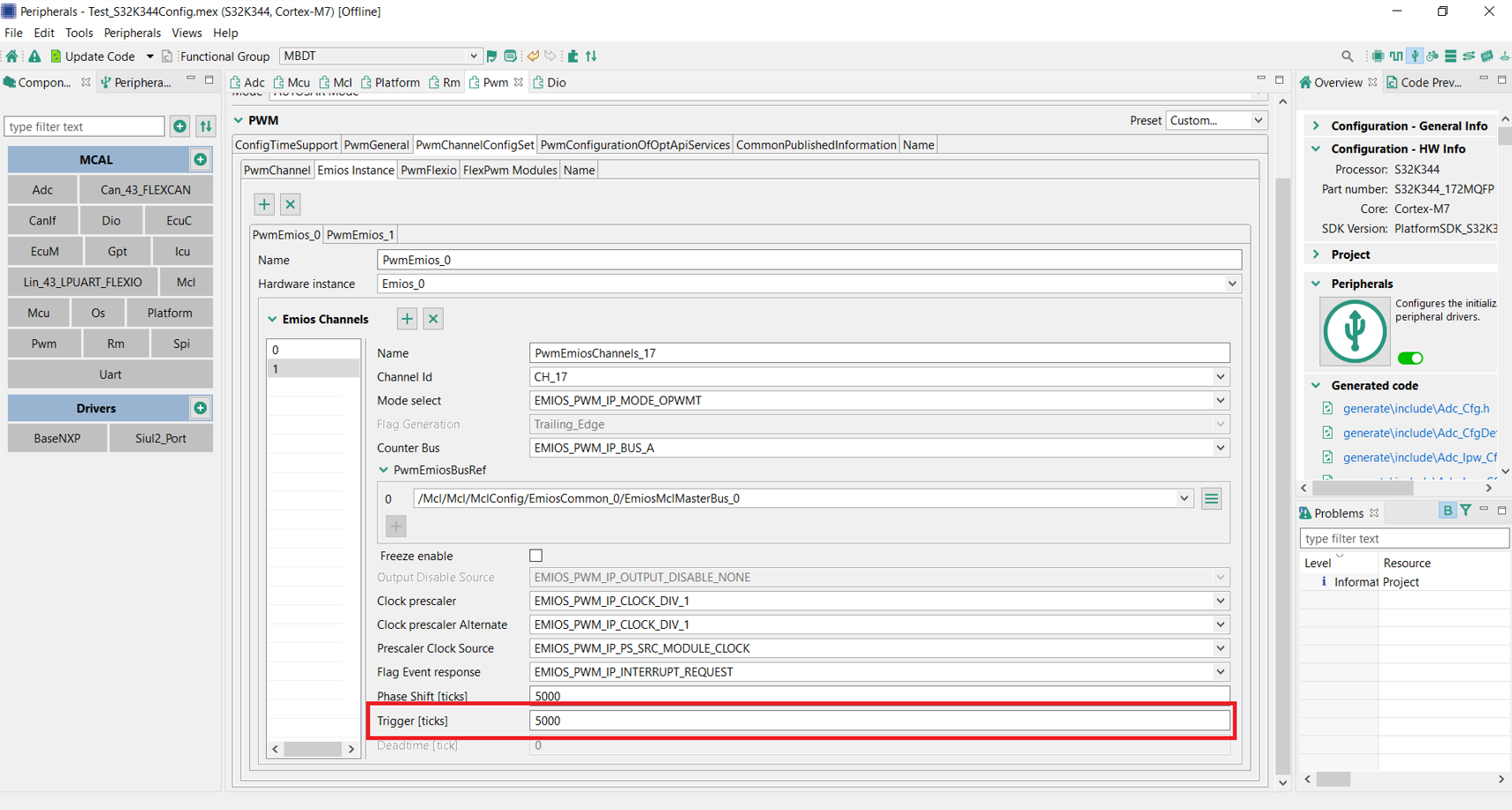Add a new Emios Channel with the plus icon
1512x810 pixels.
coord(406,319)
